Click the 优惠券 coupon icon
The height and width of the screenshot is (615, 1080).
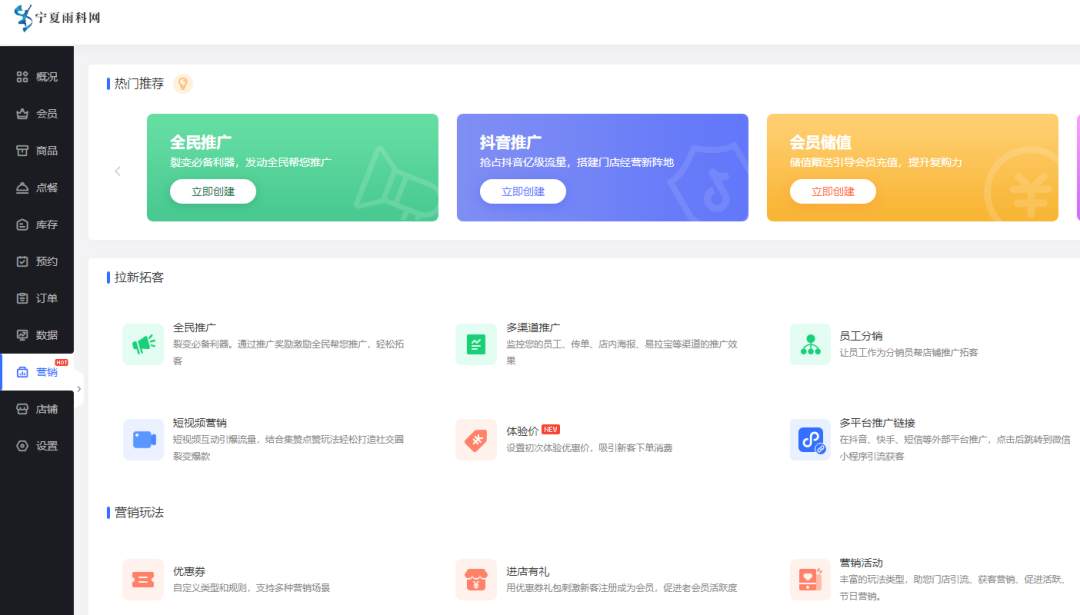point(143,579)
